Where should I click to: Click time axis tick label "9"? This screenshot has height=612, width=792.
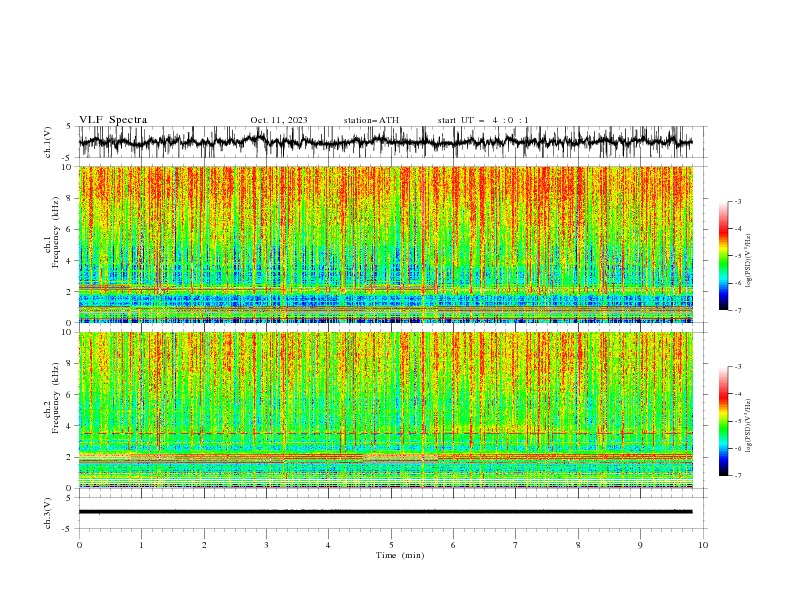tap(640, 545)
